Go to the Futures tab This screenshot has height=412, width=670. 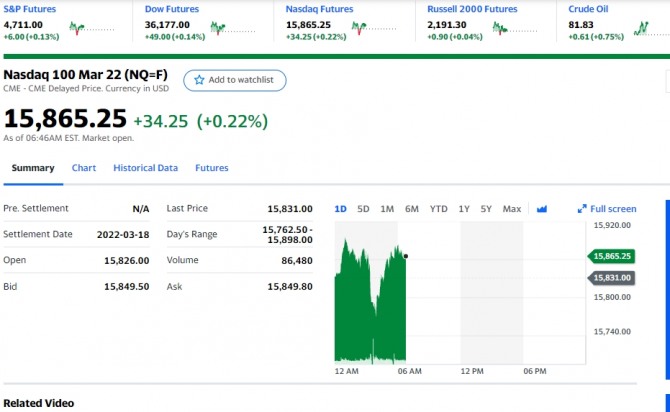(x=212, y=168)
